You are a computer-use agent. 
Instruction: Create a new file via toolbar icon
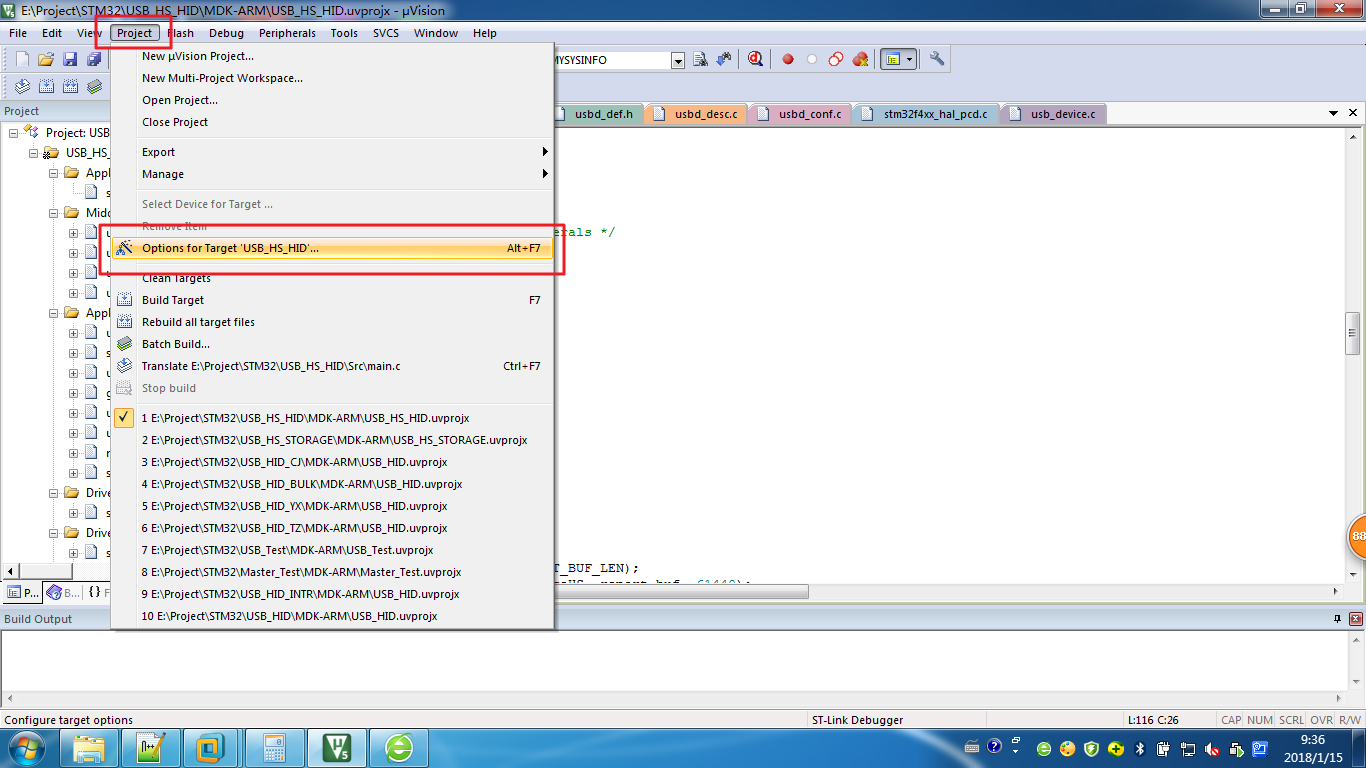pyautogui.click(x=22, y=60)
